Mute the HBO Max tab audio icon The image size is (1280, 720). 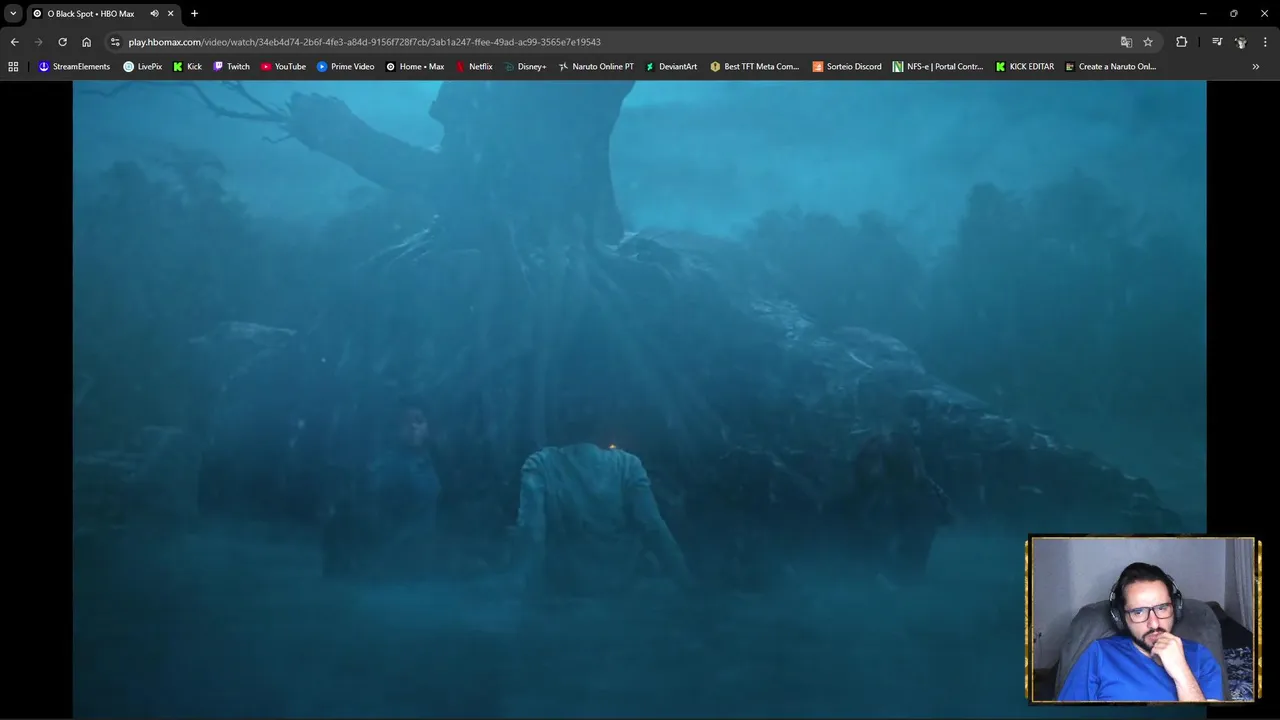pyautogui.click(x=154, y=14)
